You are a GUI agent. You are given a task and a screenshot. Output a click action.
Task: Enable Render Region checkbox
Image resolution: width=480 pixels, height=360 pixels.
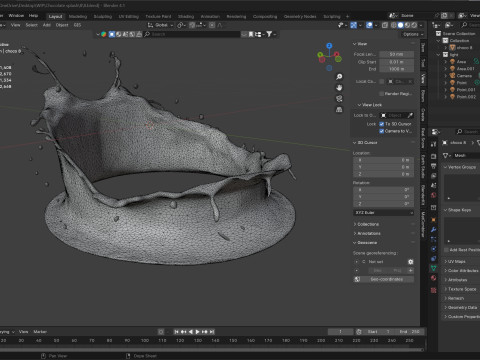point(382,94)
